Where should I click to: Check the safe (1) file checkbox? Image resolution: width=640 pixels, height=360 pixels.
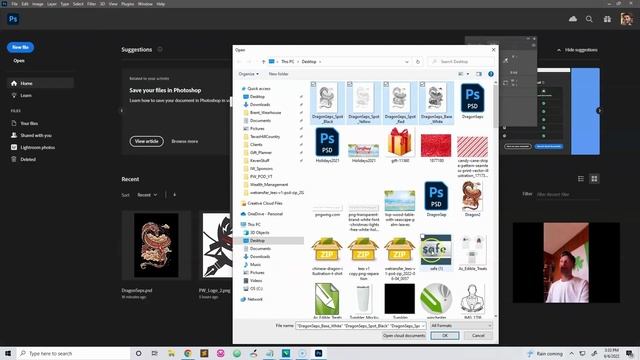pyautogui.click(x=423, y=237)
